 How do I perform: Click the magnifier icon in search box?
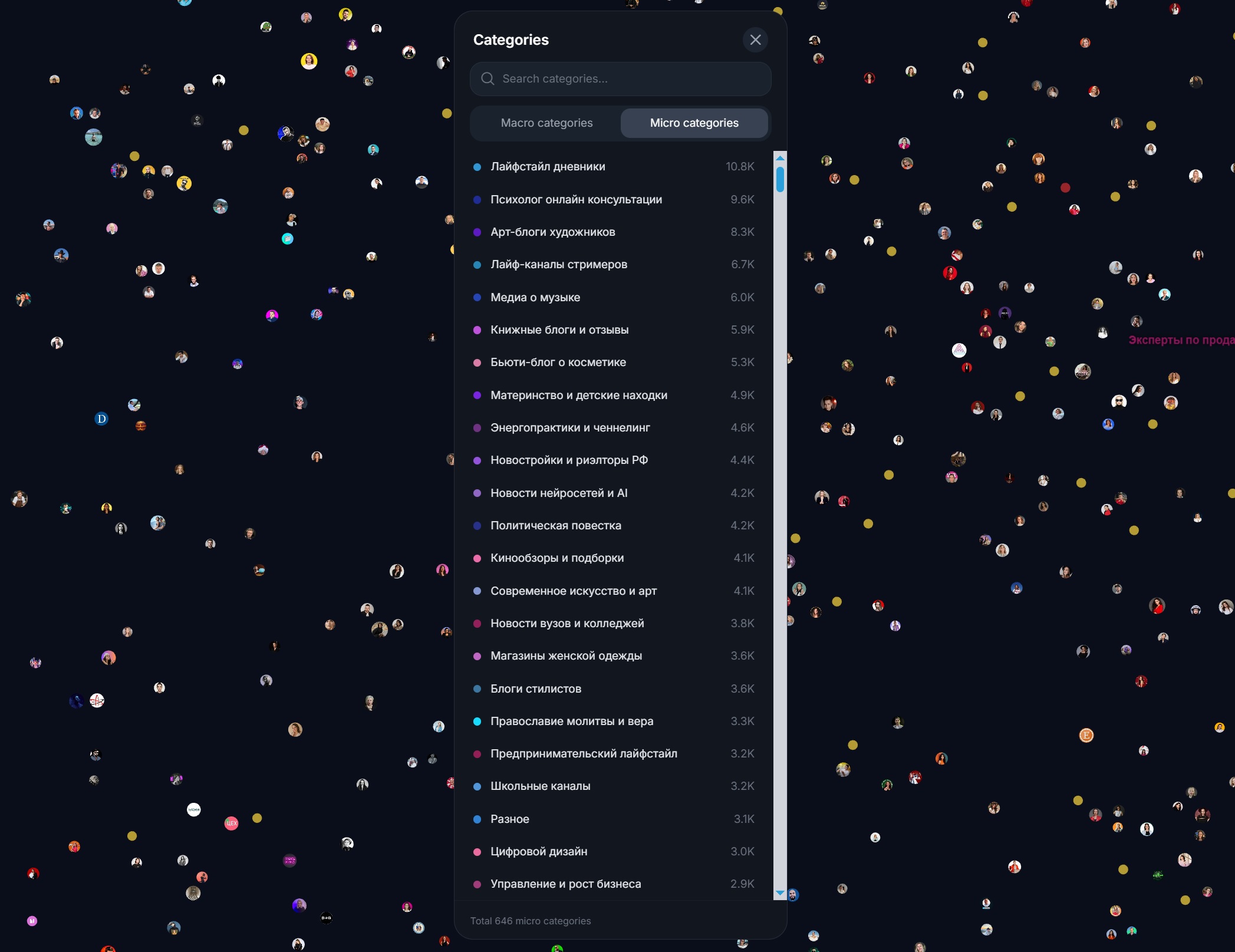[x=488, y=79]
